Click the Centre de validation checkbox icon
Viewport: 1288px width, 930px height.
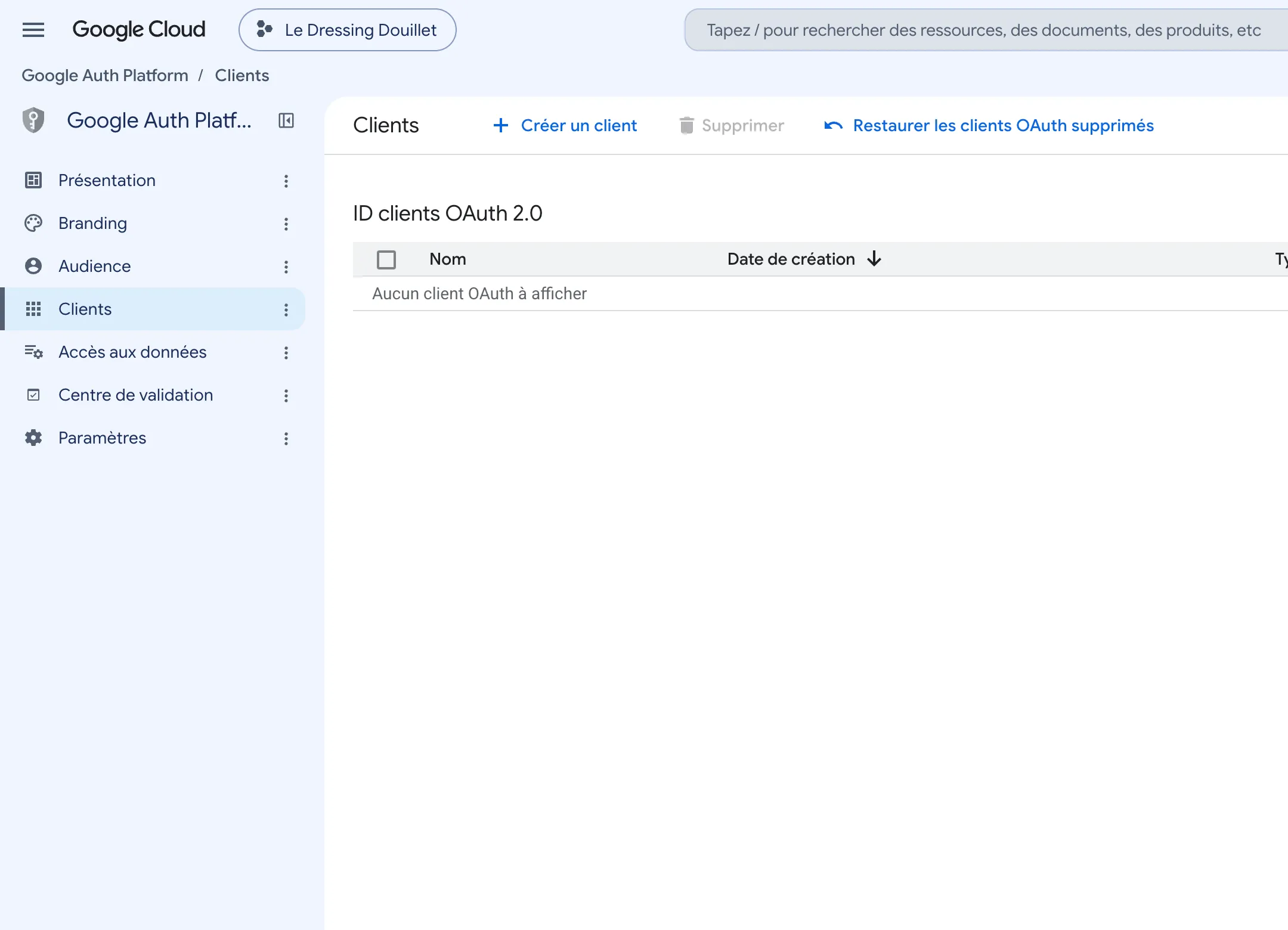(33, 395)
